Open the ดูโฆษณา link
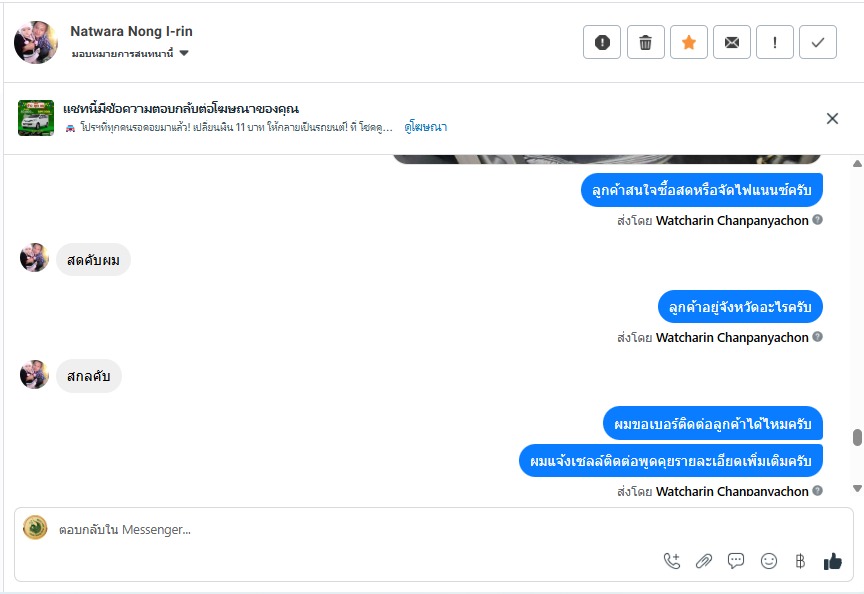The height and width of the screenshot is (594, 864). pos(425,127)
